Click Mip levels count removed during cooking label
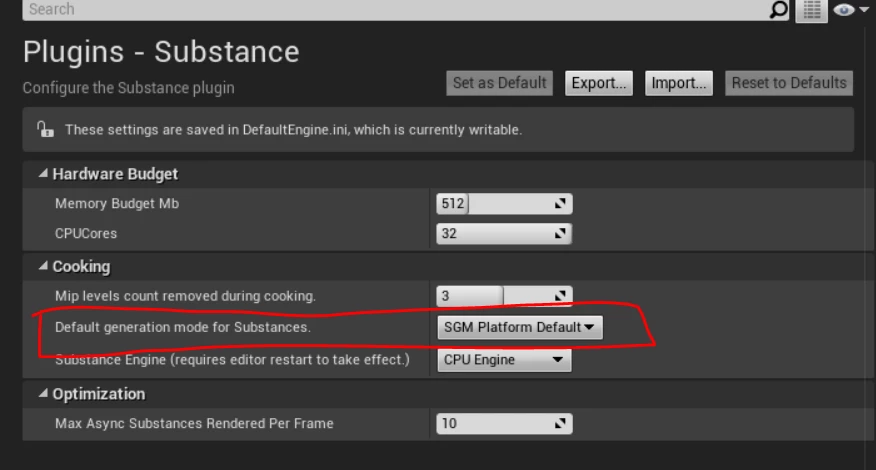The width and height of the screenshot is (876, 470). pos(185,296)
